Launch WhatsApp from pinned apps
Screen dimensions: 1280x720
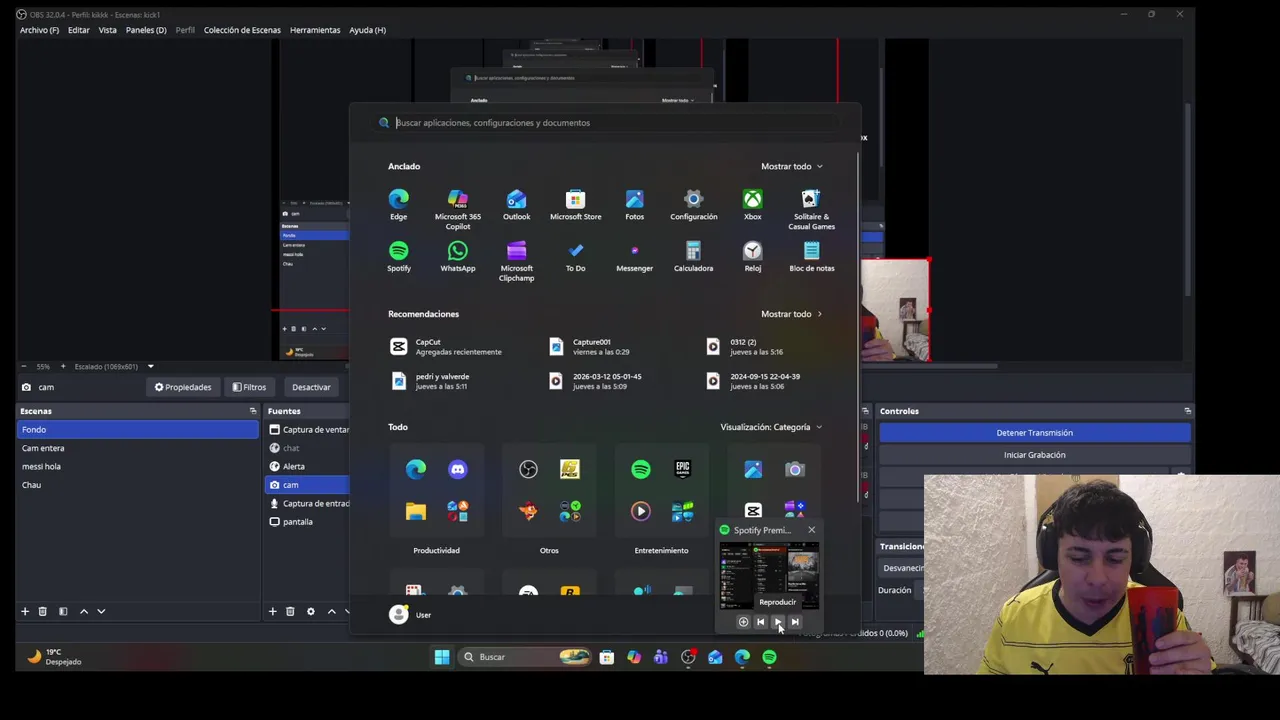(x=457, y=256)
